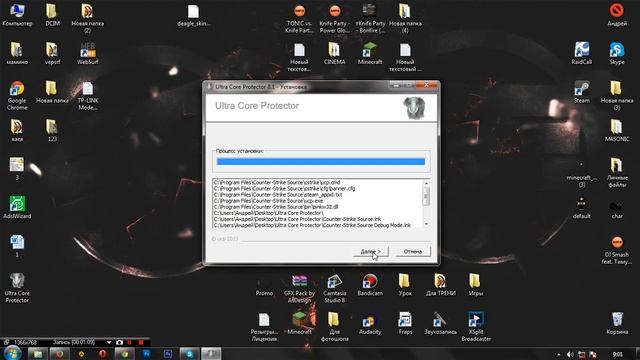640x360 pixels.
Task: Select the Для ТРЕНИ folder icon
Action: [440, 284]
